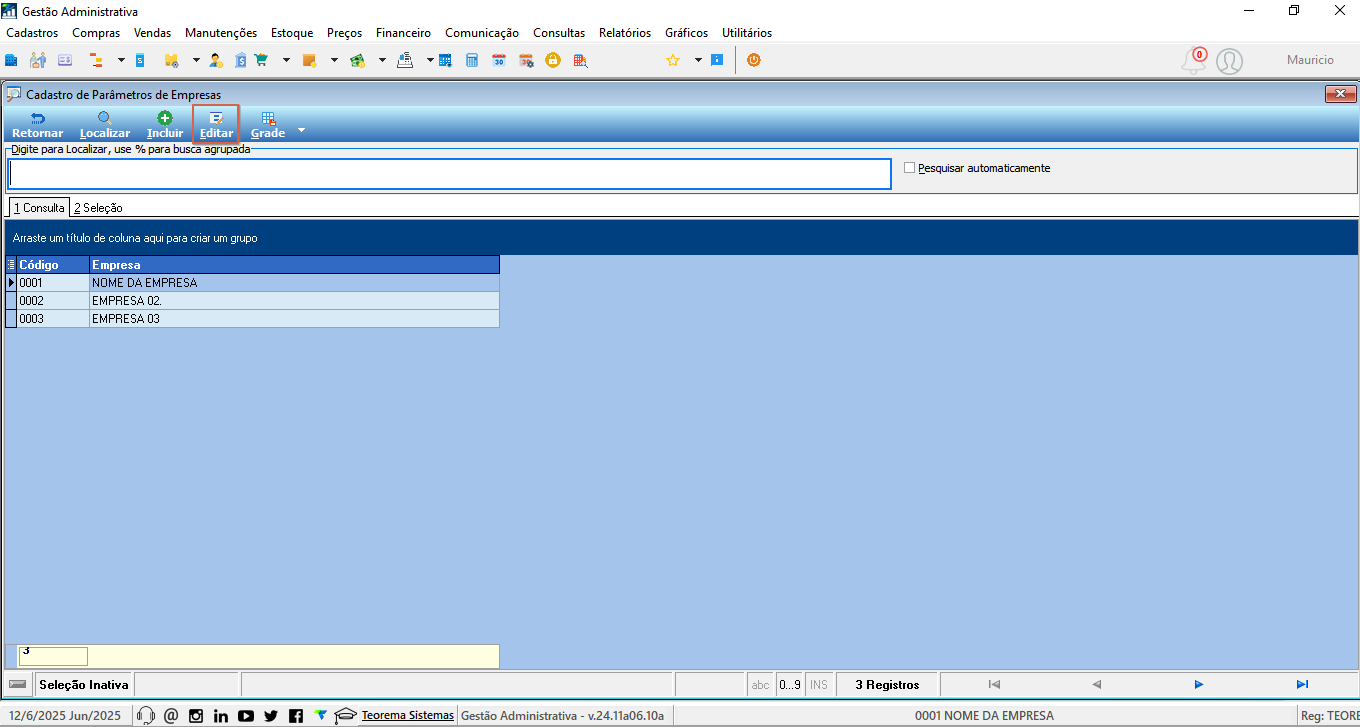Click the user profile avatar icon
Screen dimensions: 1360x727
(x=1229, y=61)
